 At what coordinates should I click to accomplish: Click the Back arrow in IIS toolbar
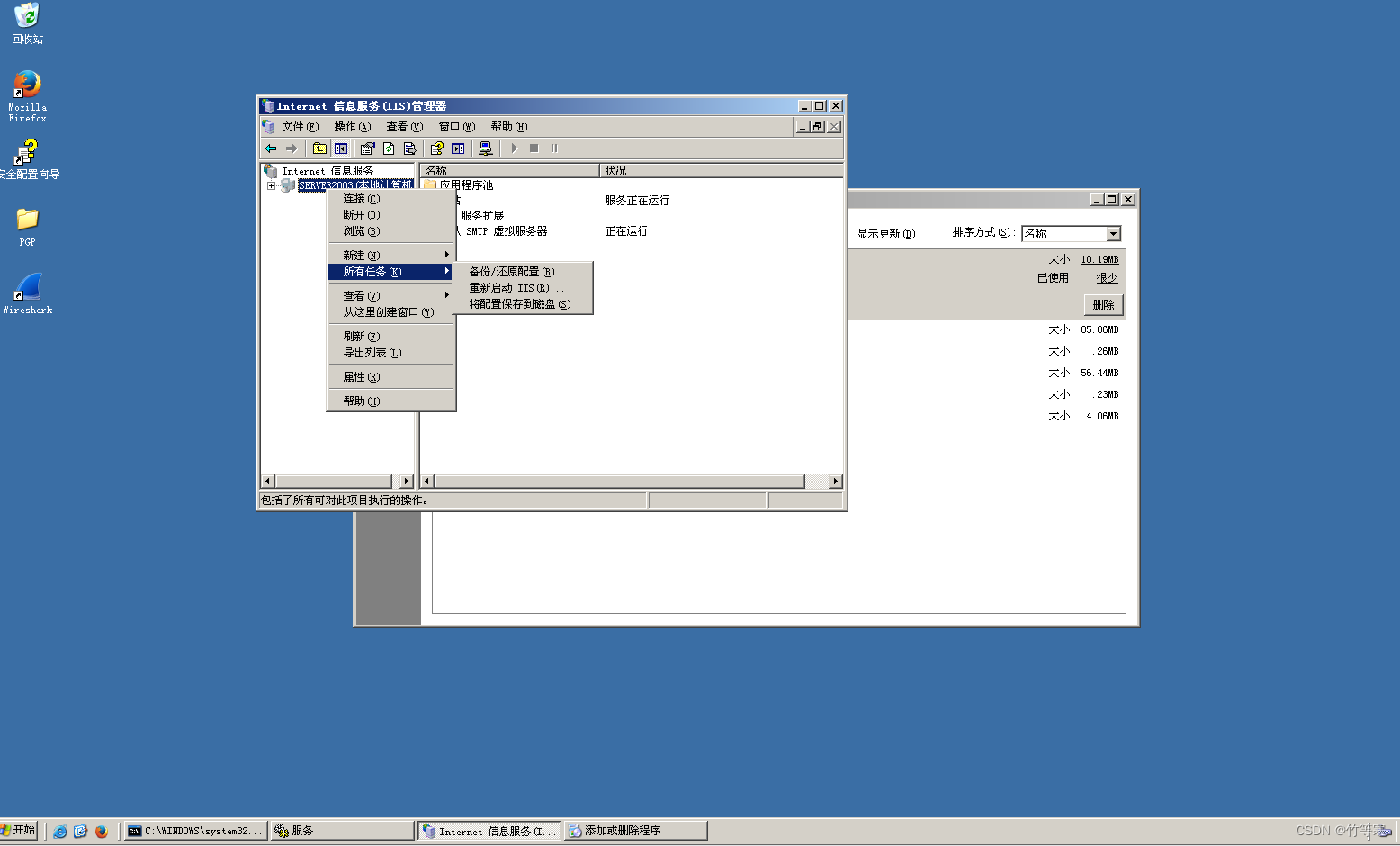click(271, 148)
